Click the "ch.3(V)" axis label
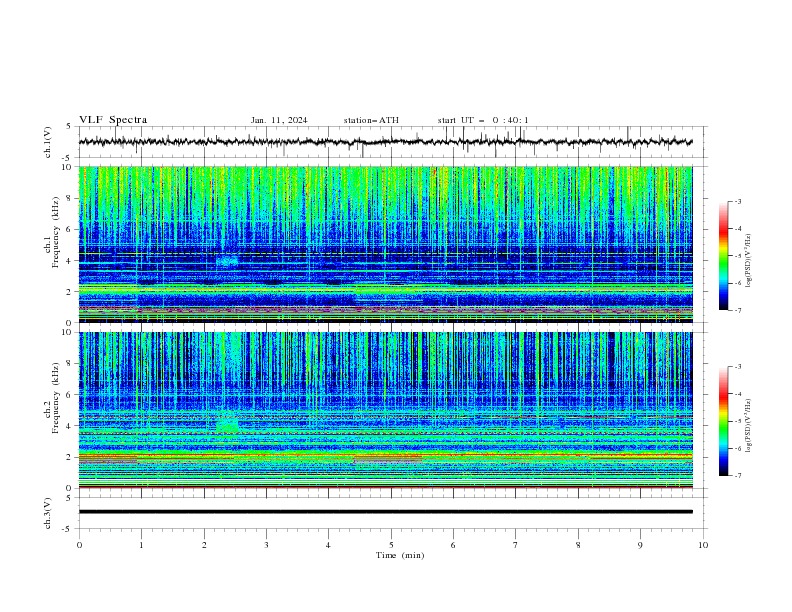This screenshot has width=792, height=612. click(48, 513)
